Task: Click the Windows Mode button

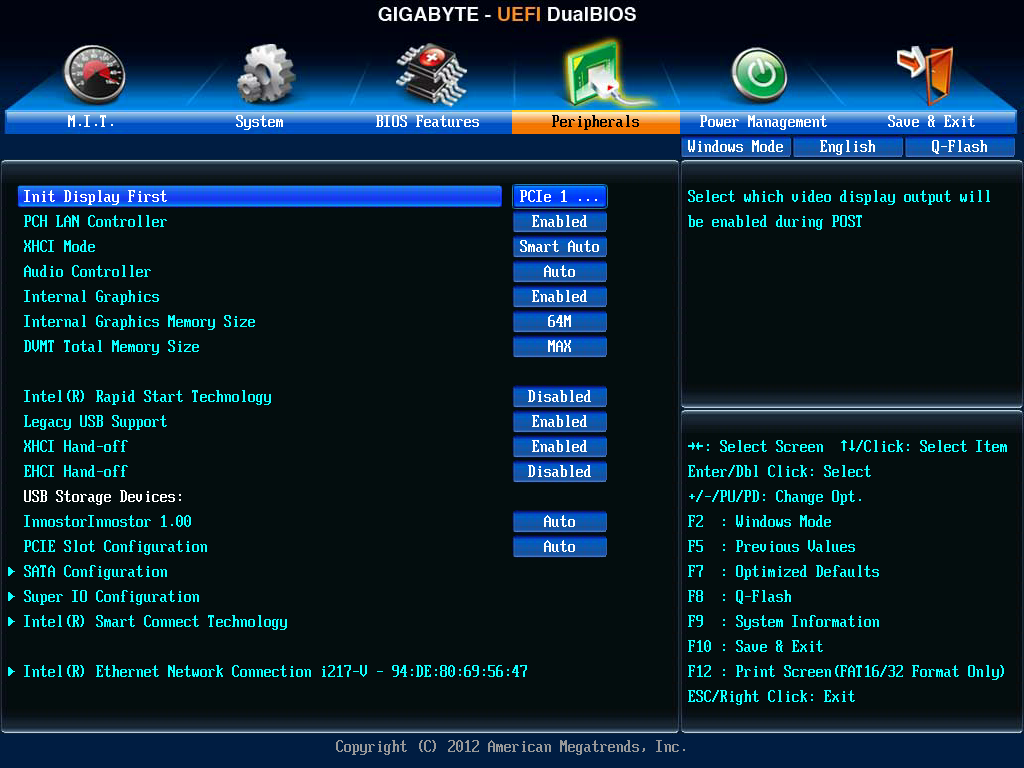Action: [736, 147]
